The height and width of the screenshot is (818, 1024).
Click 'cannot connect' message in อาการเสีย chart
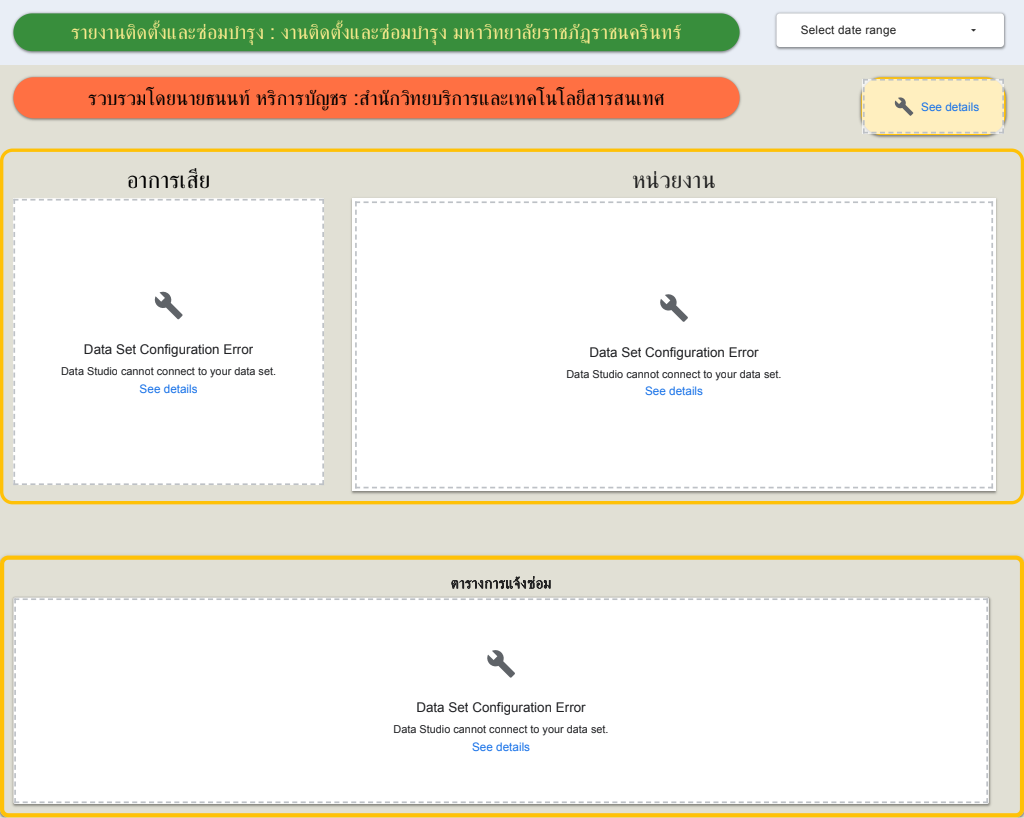pyautogui.click(x=168, y=371)
